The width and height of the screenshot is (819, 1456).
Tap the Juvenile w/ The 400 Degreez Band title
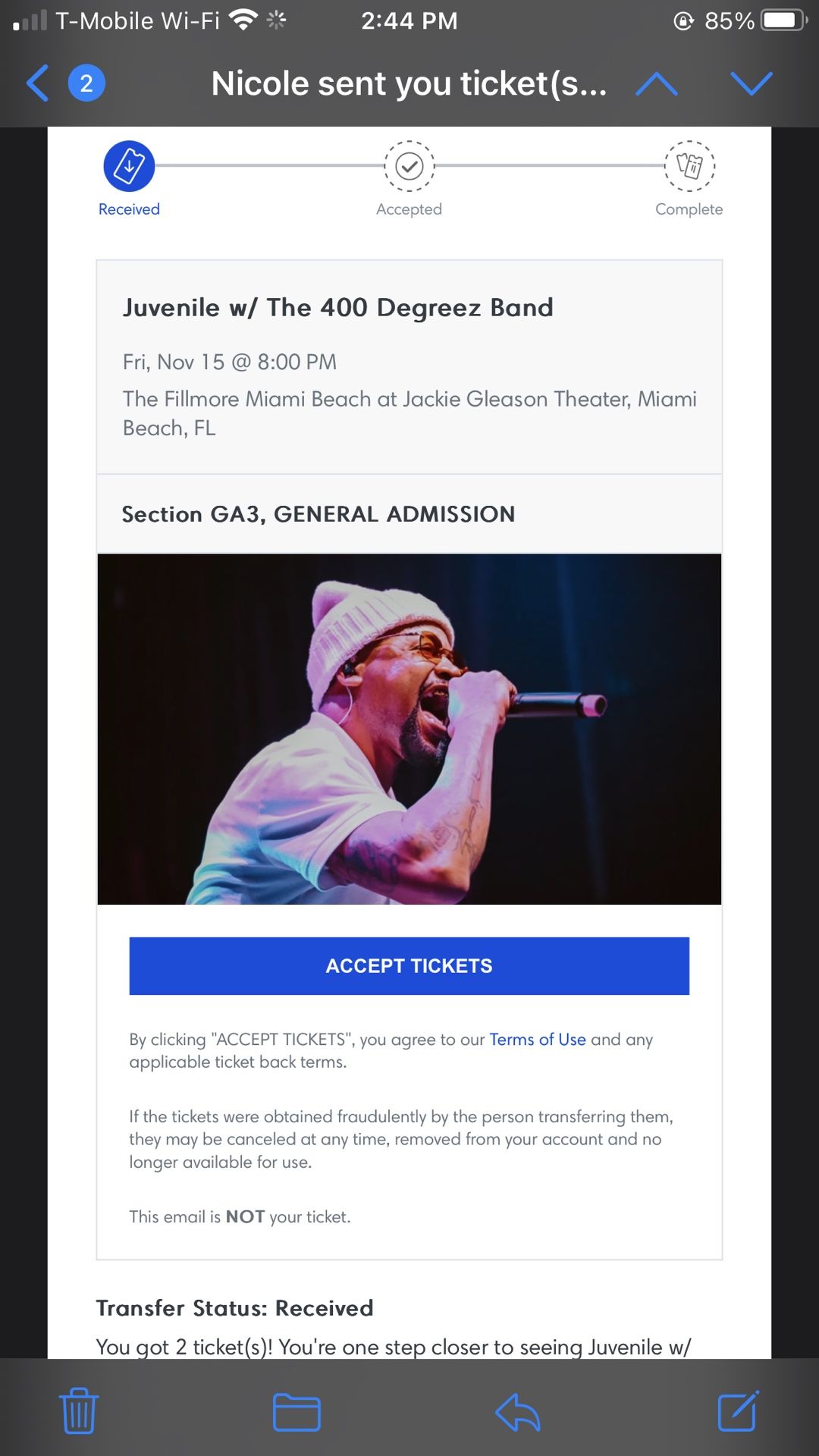[338, 308]
